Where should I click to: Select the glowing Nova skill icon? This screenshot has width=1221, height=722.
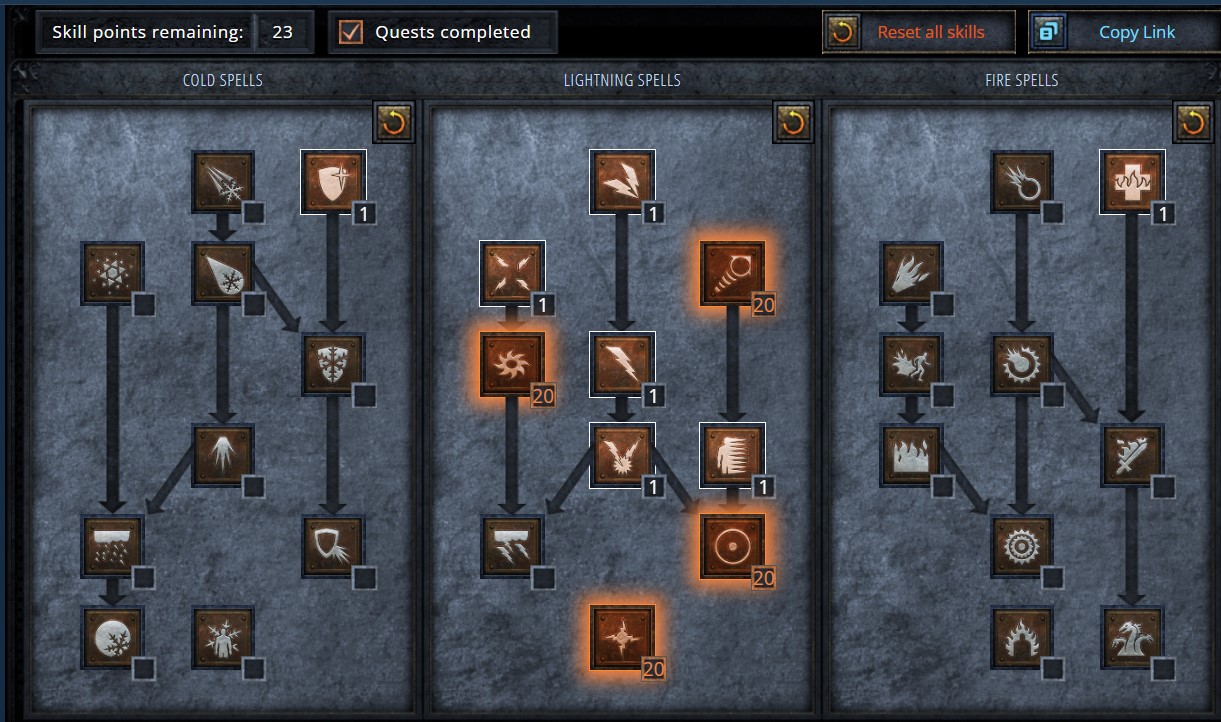click(x=512, y=364)
